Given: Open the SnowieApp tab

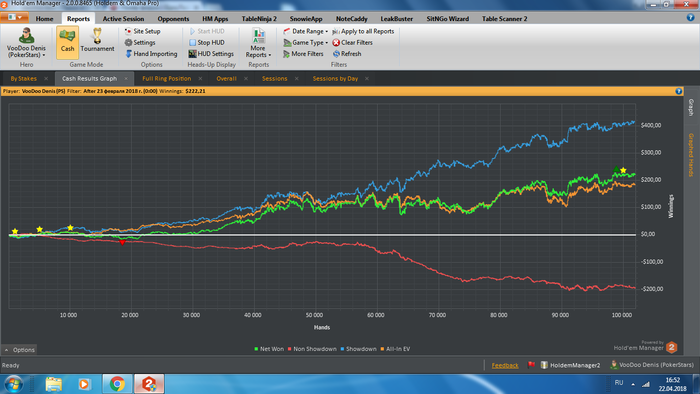Looking at the screenshot, I should [x=306, y=19].
